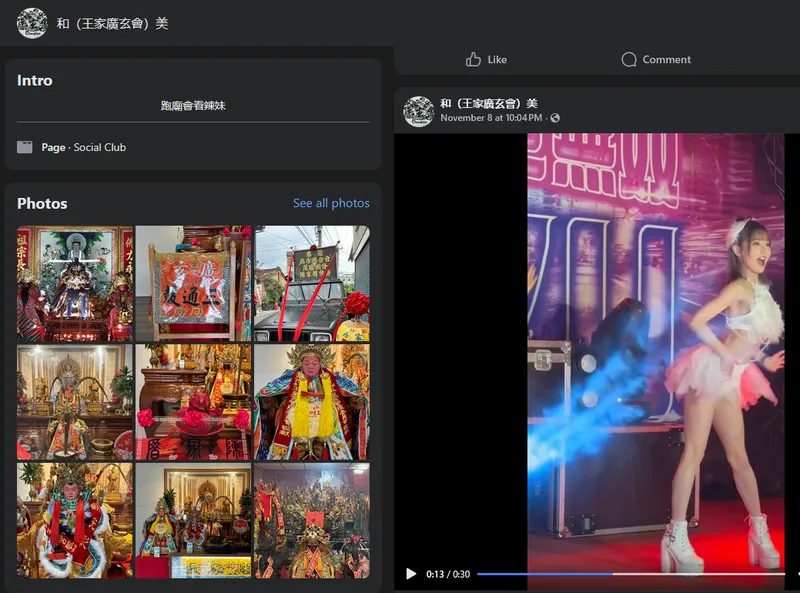
Task: Seek on the video progress bar
Action: pos(631,574)
